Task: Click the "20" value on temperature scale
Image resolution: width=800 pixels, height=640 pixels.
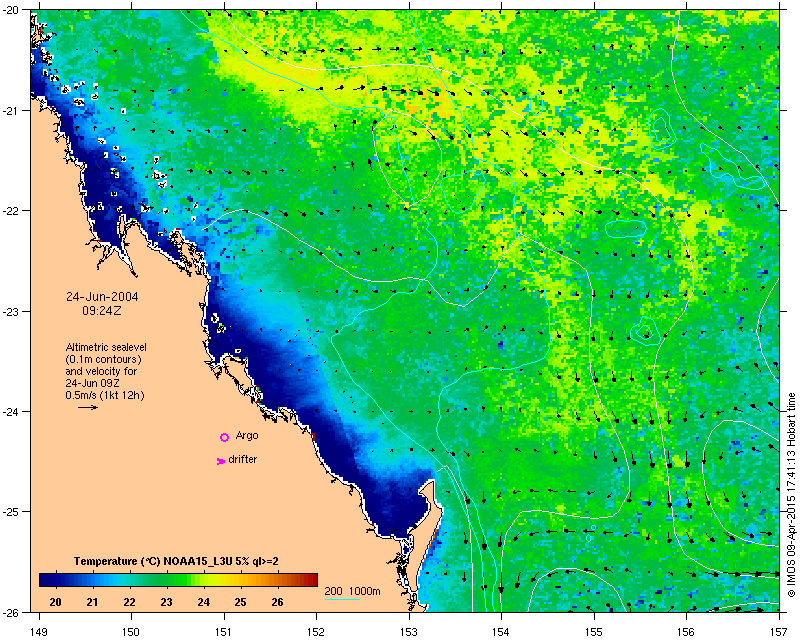Action: coord(55,602)
